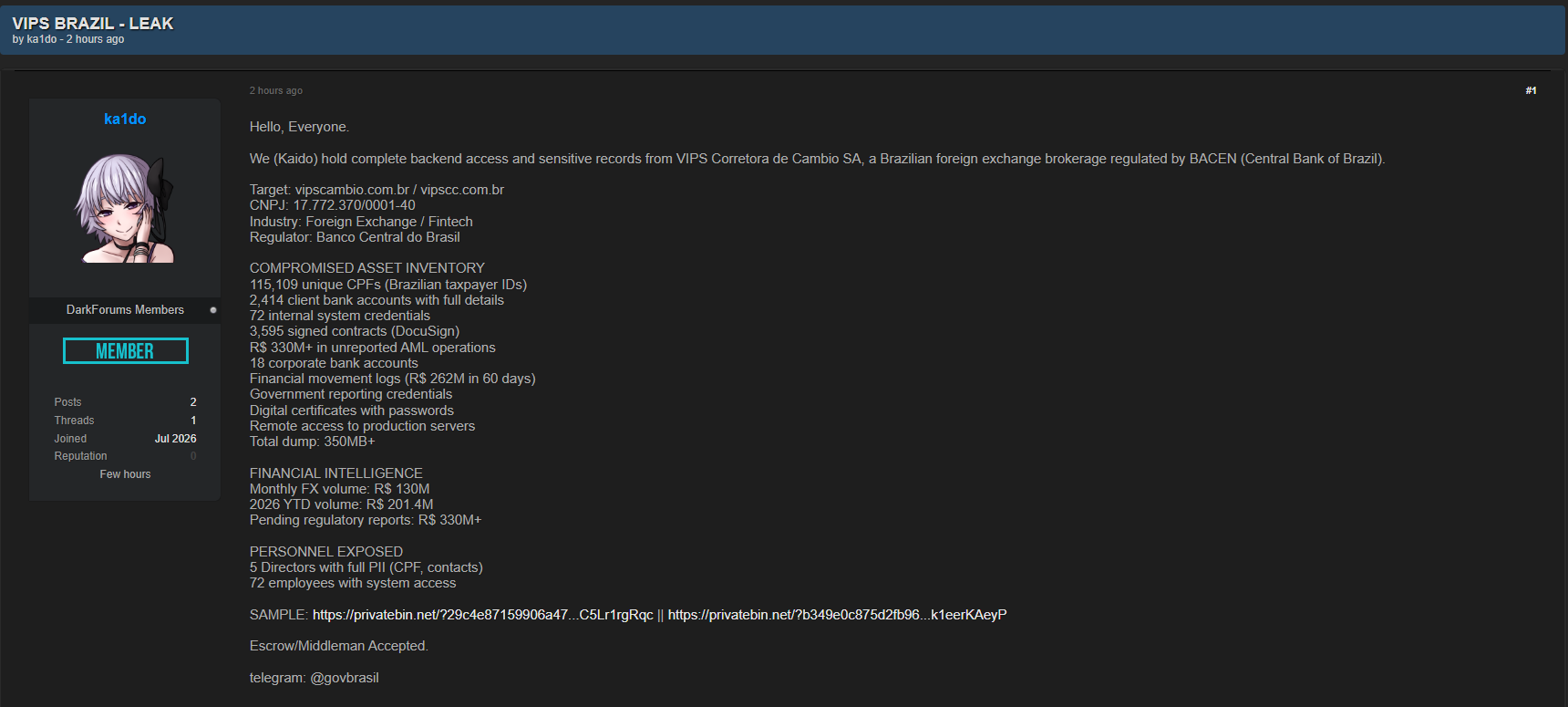Click the '18 corporate bank accounts' line
1568x707 pixels.
pos(334,363)
